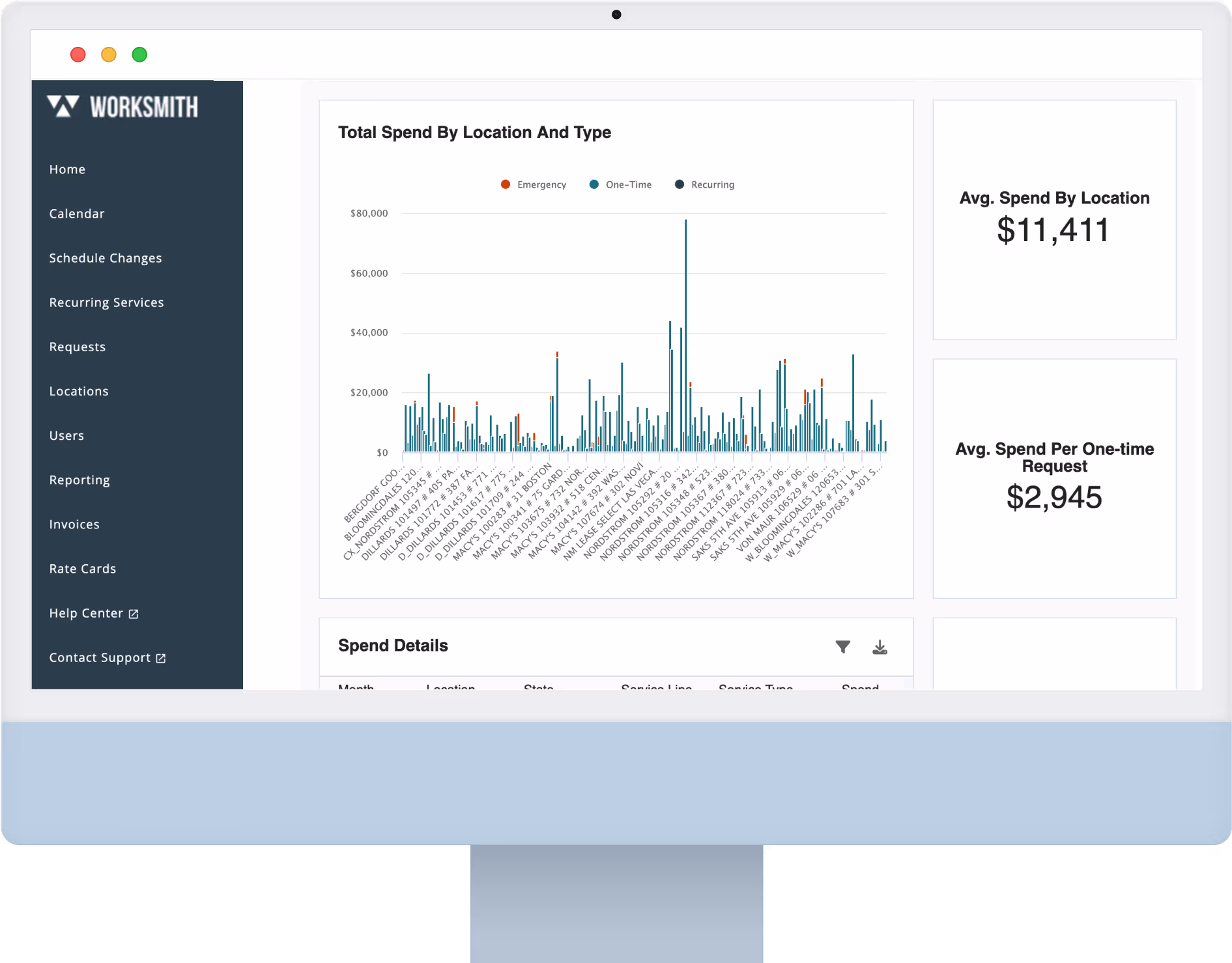Click the Total Spend By Location And Type title
This screenshot has width=1232, height=963.
coord(474,132)
